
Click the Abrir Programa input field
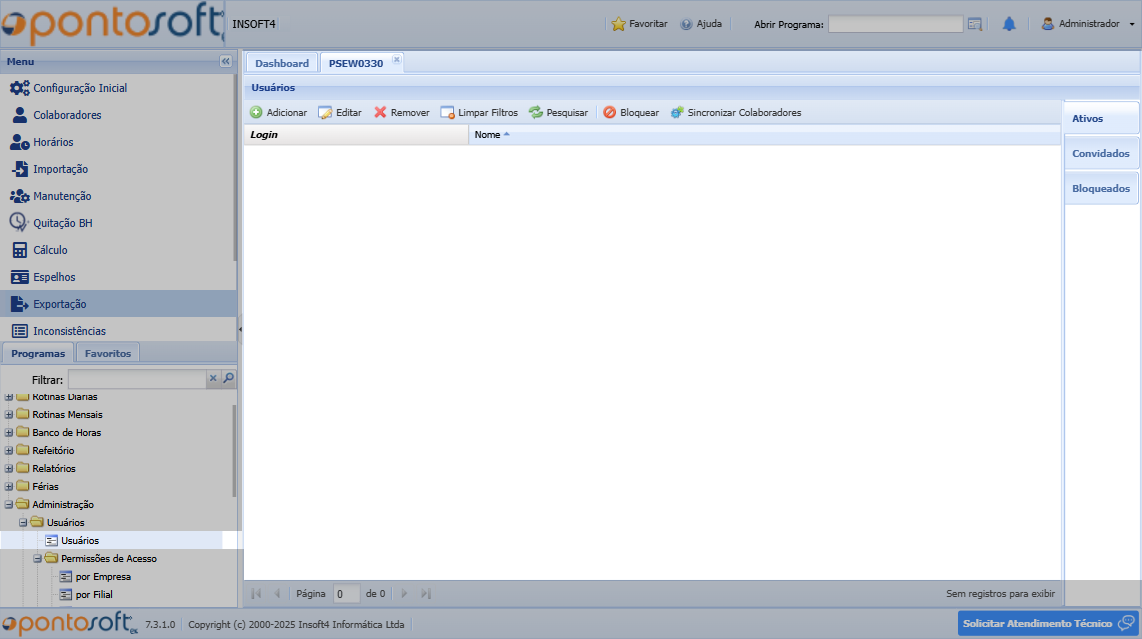(895, 24)
